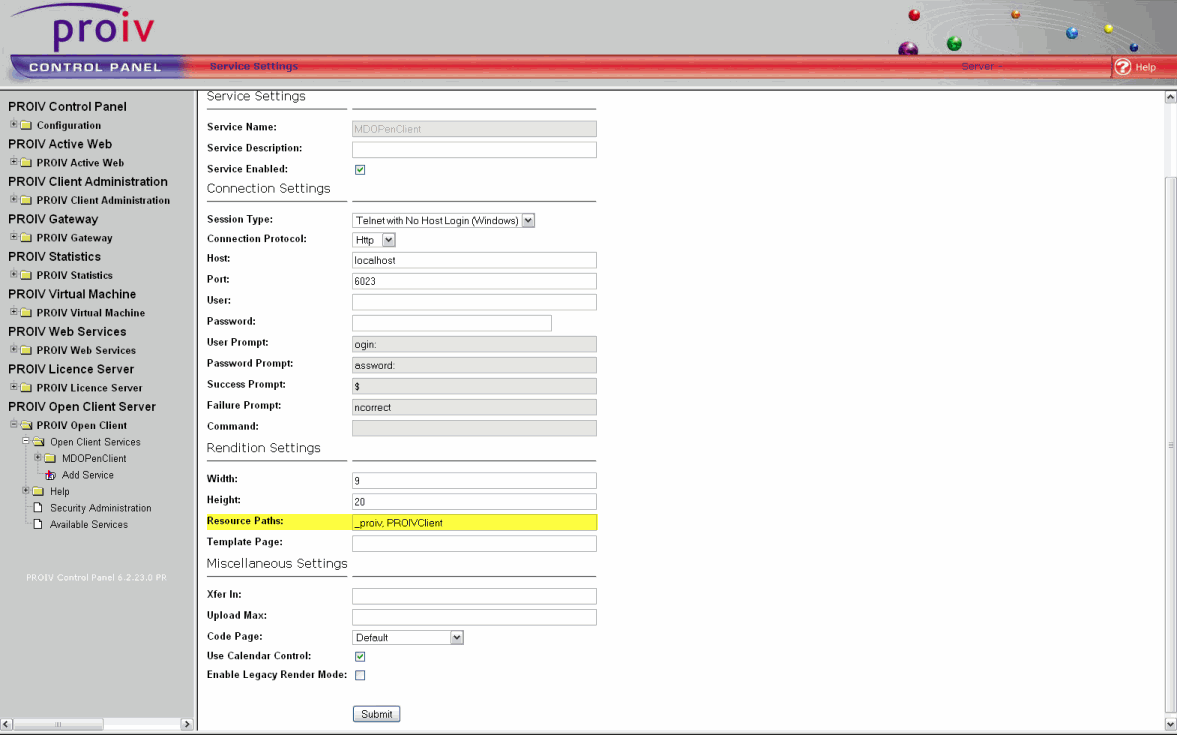
Task: Select PROIV Licence Server tree item
Action: 89,388
